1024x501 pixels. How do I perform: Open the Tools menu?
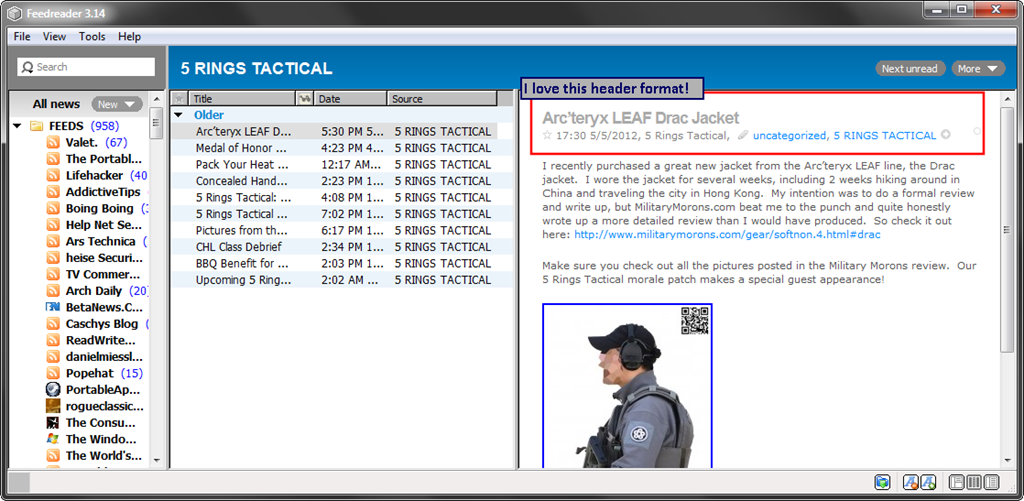92,37
